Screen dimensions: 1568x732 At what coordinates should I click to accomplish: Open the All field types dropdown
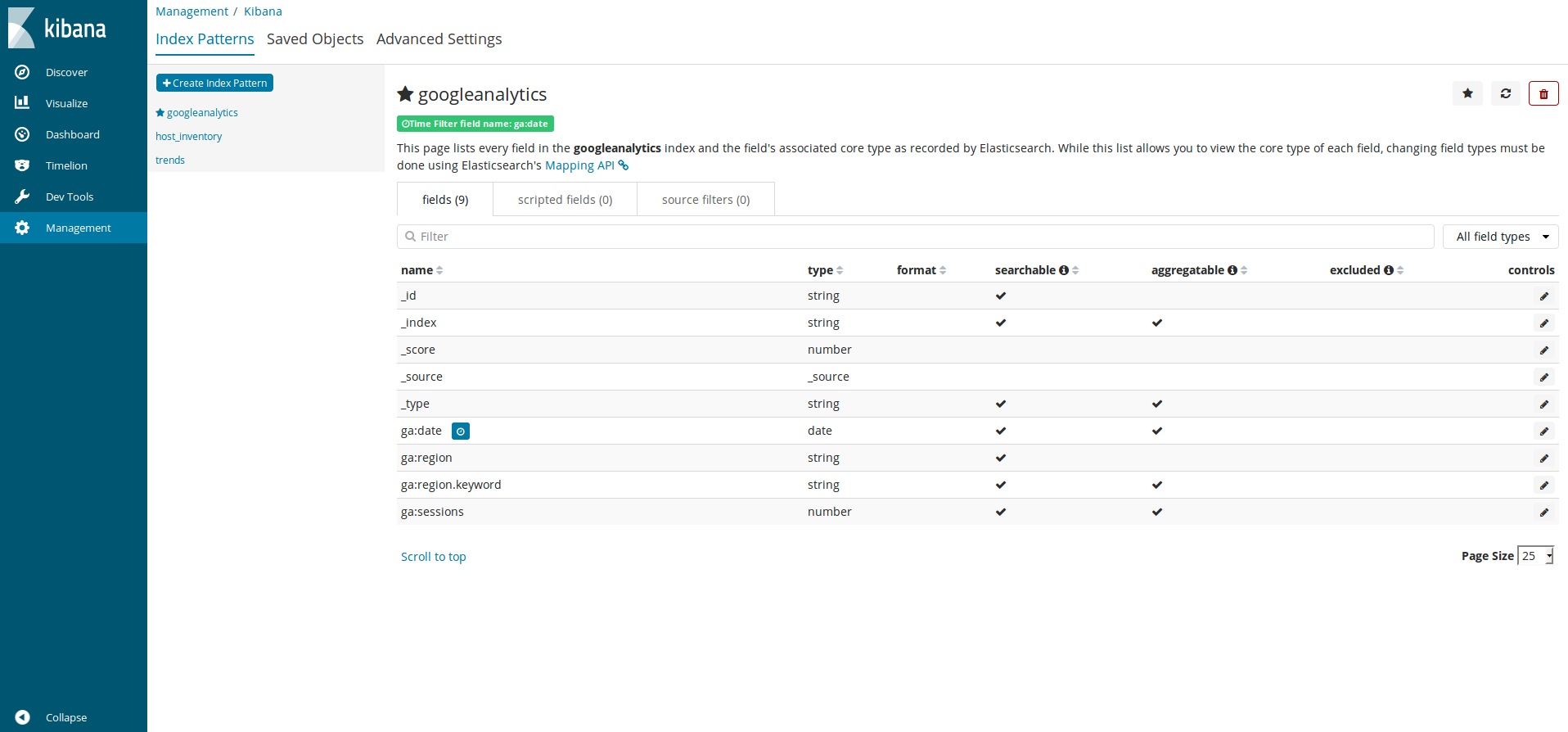click(1501, 237)
